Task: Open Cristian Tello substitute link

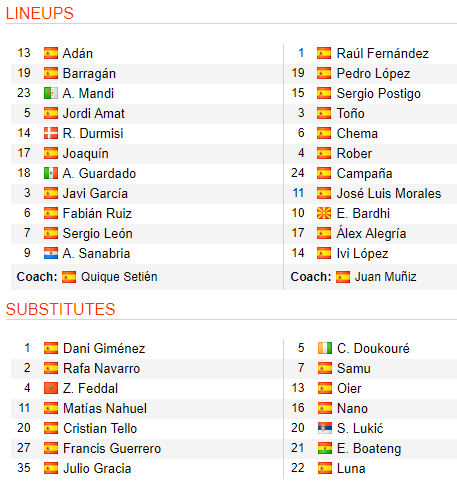Action: coord(100,428)
